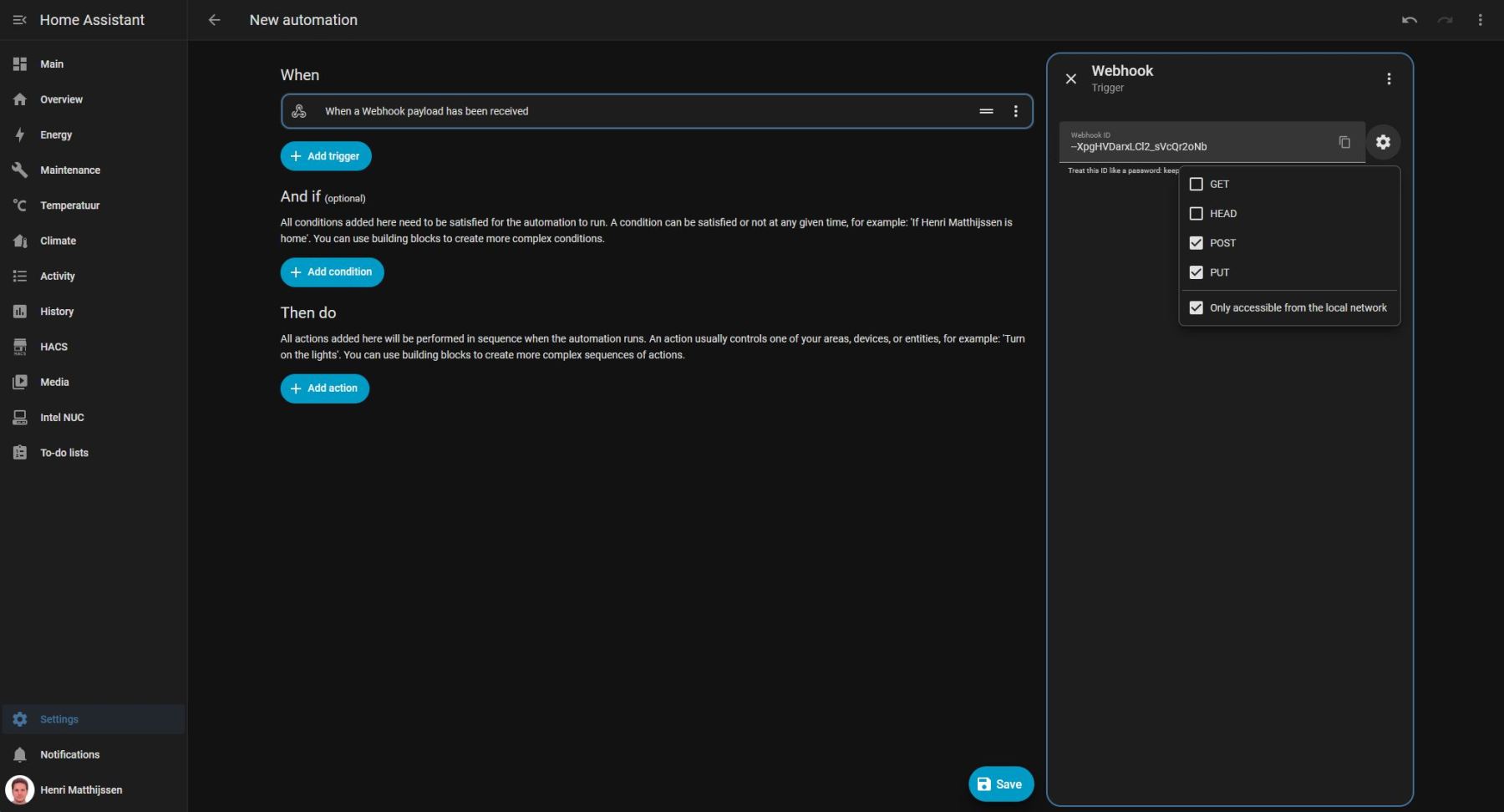Click the Media player icon
The width and height of the screenshot is (1504, 812).
click(20, 383)
